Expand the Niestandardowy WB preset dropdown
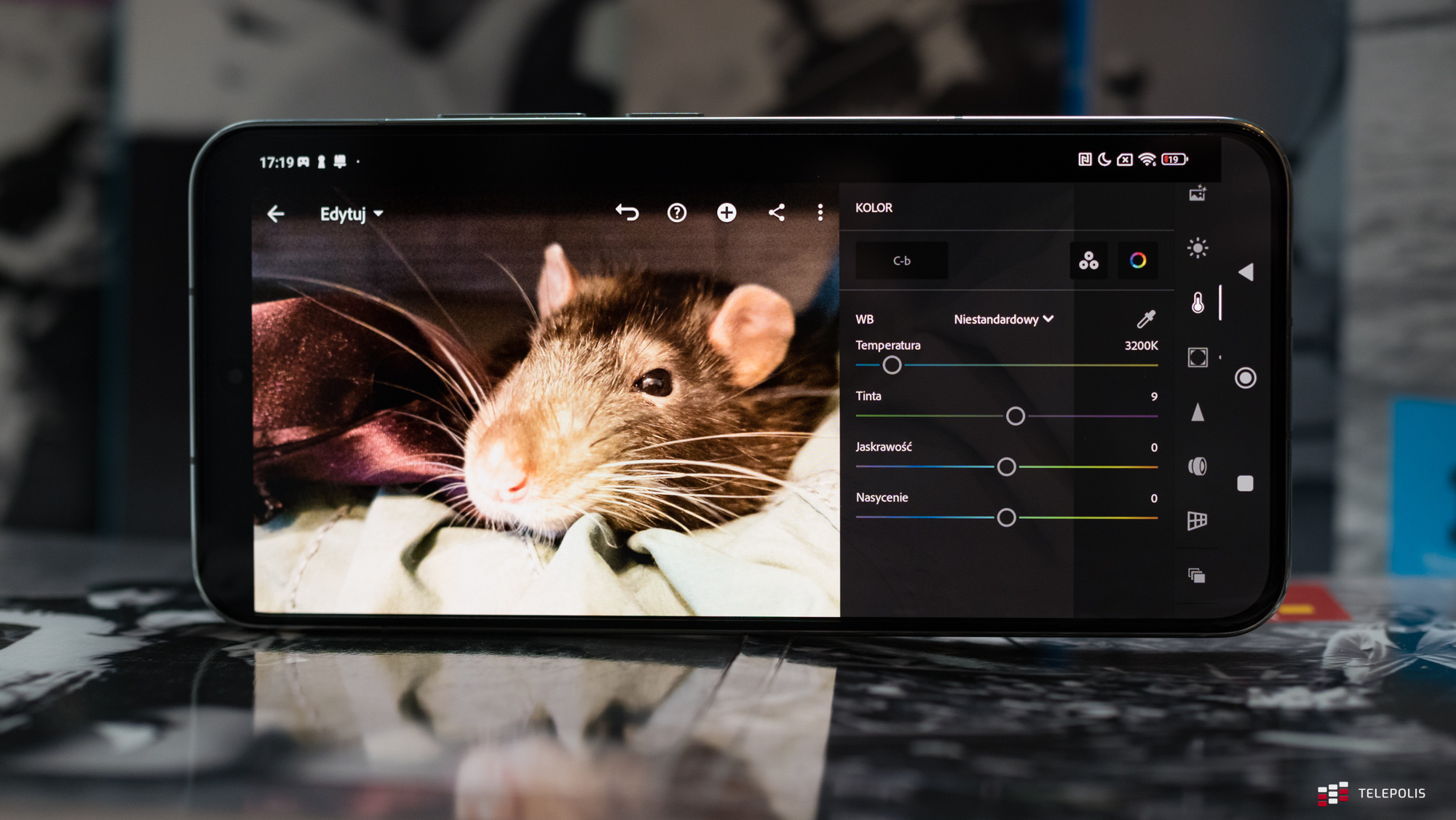Screen dimensions: 1456x820 [1003, 319]
